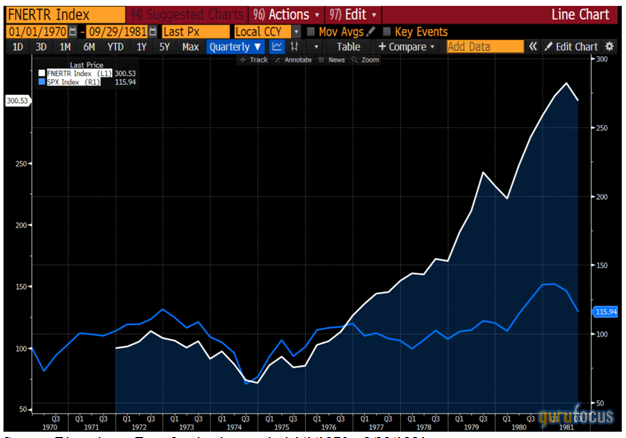Select the candlestick bar chart icon
626x438 pixels.
(x=295, y=47)
